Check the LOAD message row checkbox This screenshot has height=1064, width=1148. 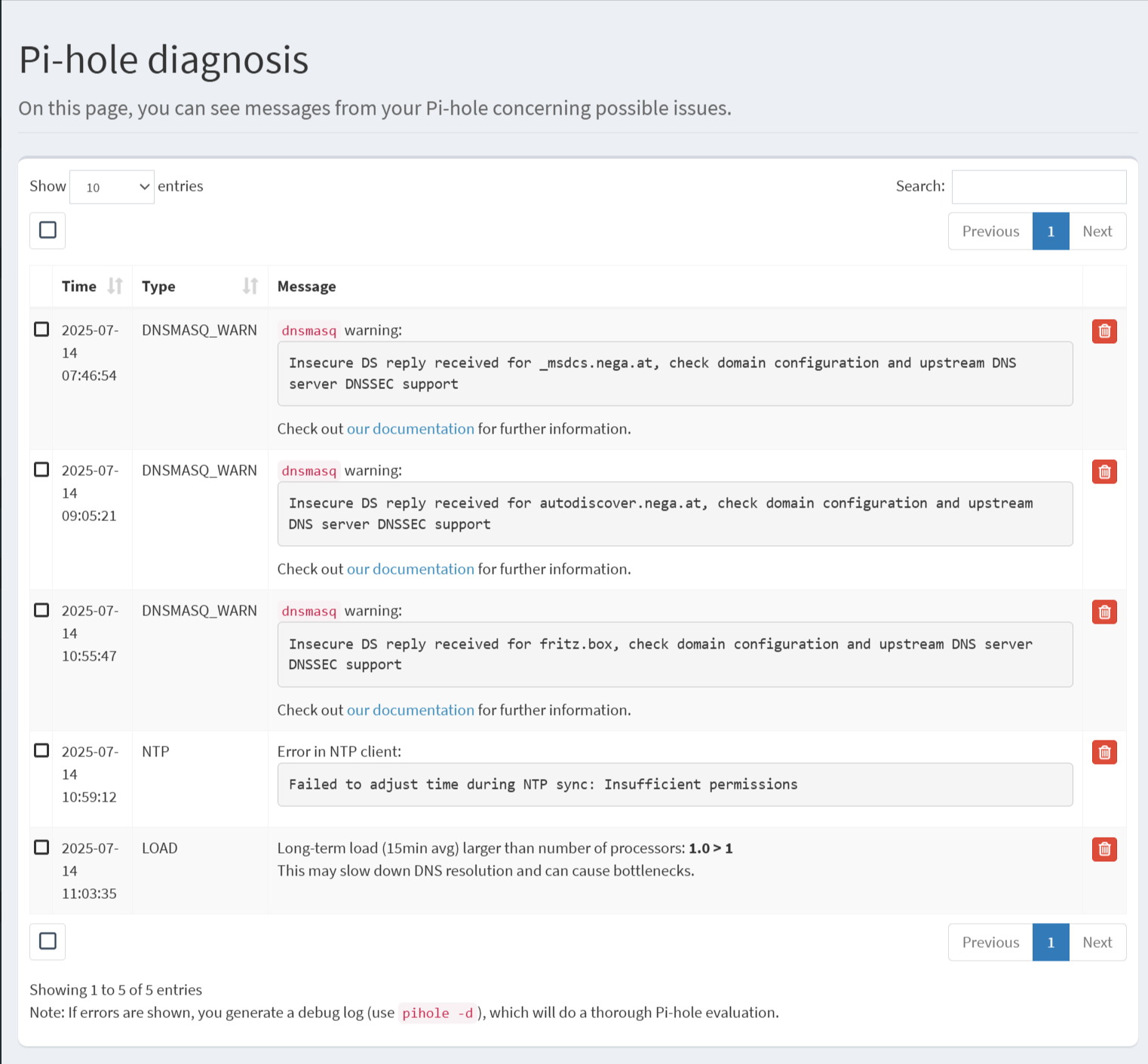point(41,848)
